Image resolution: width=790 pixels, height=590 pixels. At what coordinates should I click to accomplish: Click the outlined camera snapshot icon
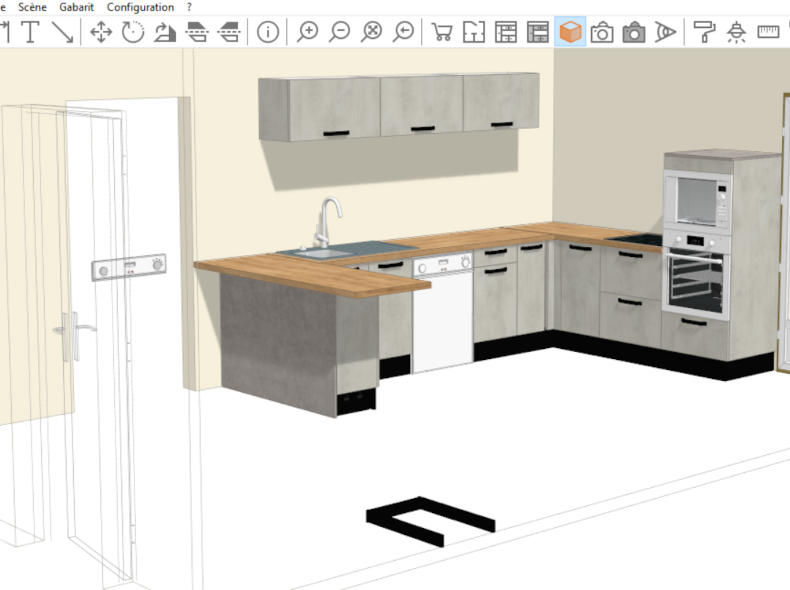click(x=602, y=32)
